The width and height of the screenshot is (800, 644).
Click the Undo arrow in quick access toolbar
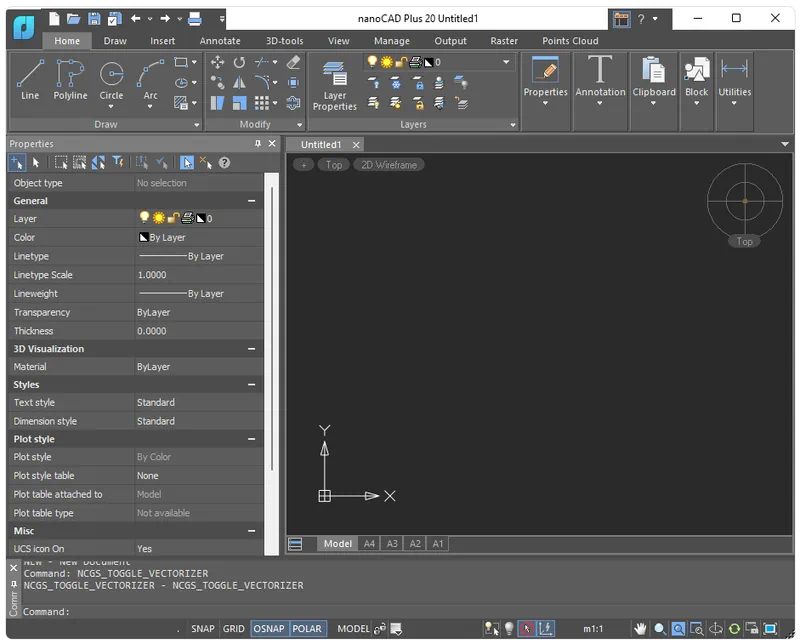135,19
